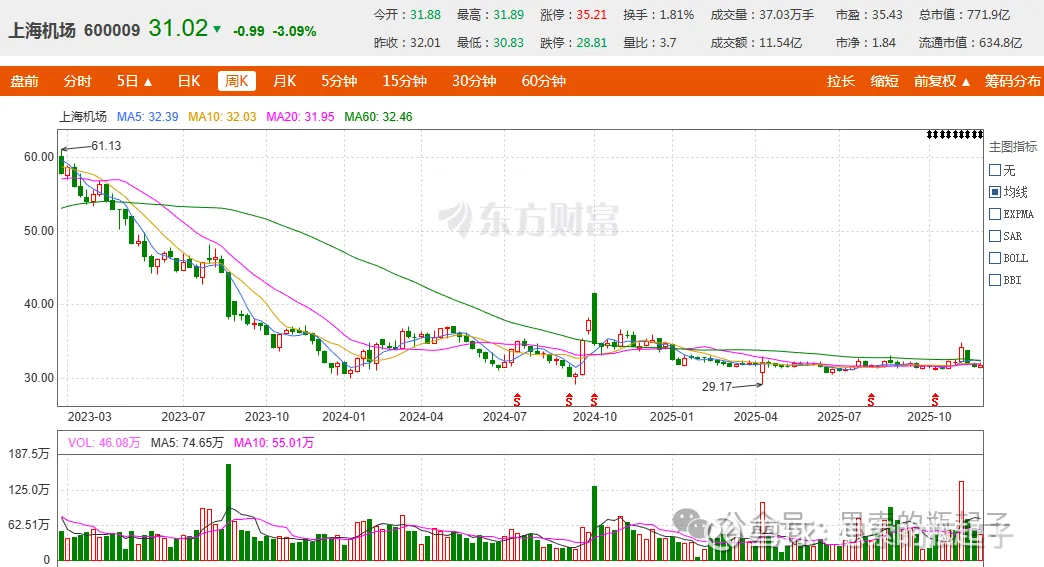This screenshot has width=1044, height=567.
Task: Enable the BBI indicator checkbox
Action: [x=995, y=280]
